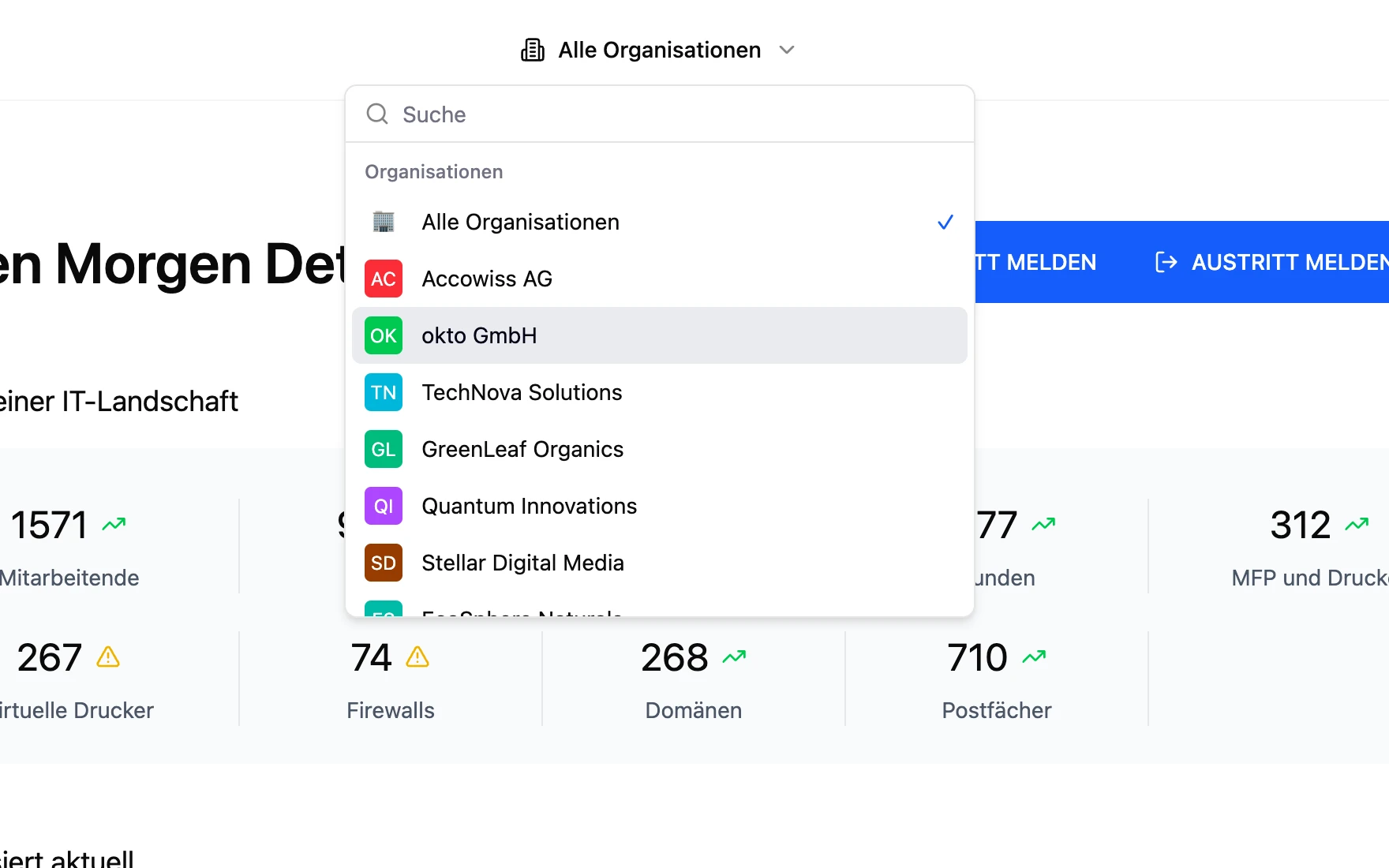
Task: Click the exit arrow icon on AUSTRITT MELDEN
Action: [x=1166, y=262]
